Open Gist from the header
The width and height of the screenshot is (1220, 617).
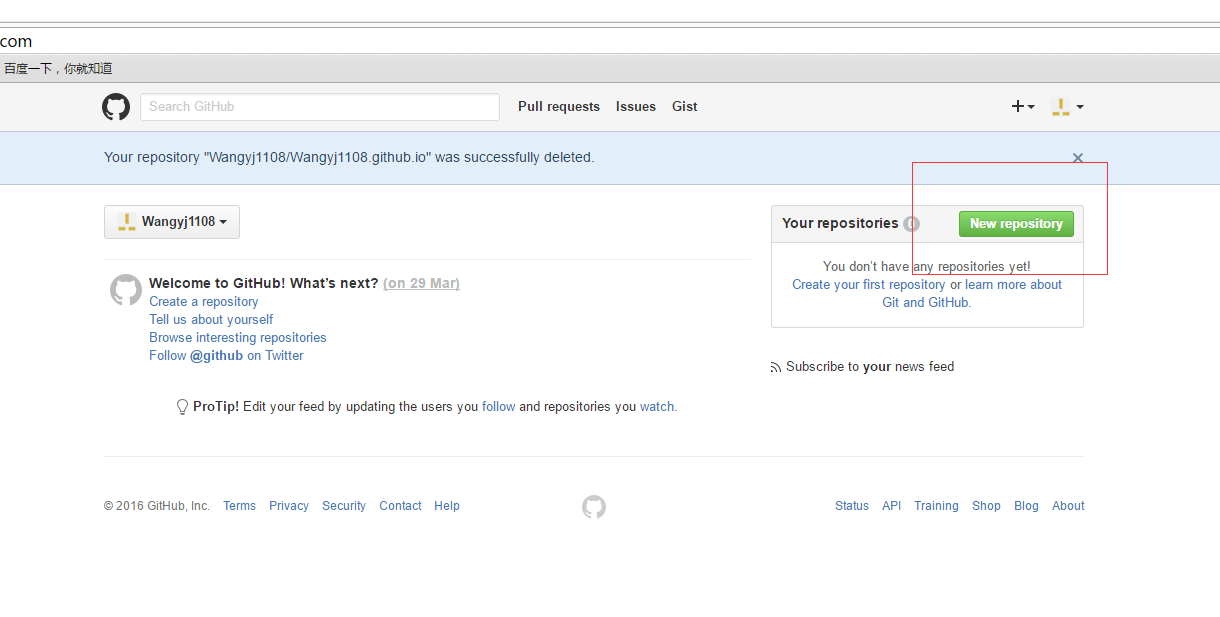click(685, 106)
